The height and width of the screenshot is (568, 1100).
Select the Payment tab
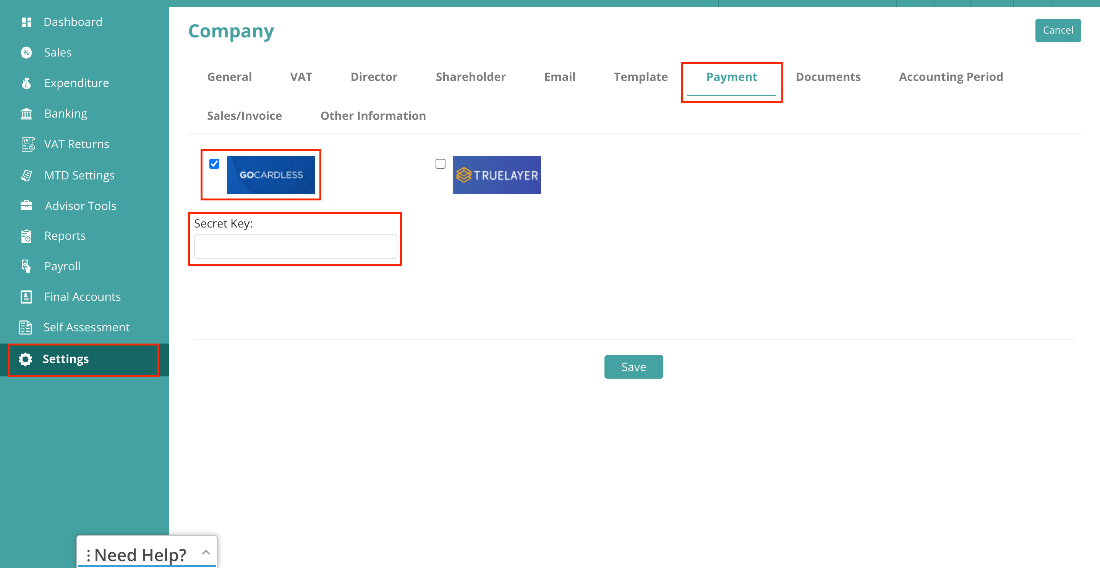732,77
